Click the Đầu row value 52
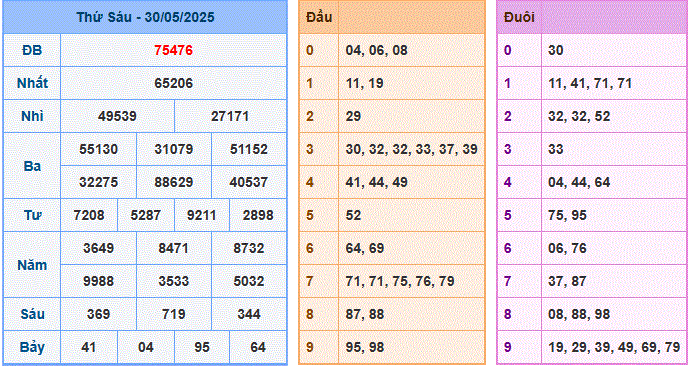The image size is (690, 366). coord(353,215)
